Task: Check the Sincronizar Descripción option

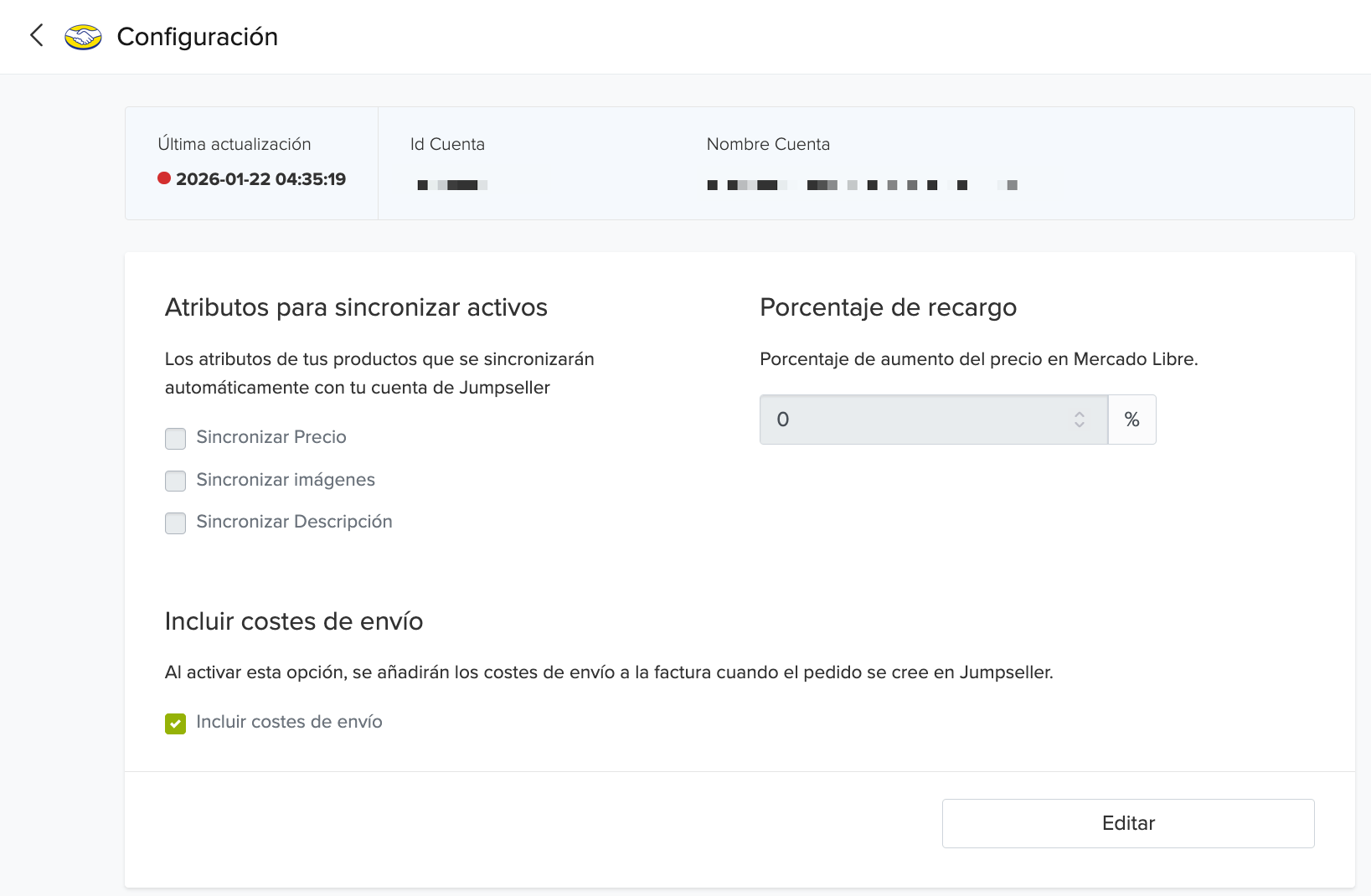Action: tap(175, 523)
